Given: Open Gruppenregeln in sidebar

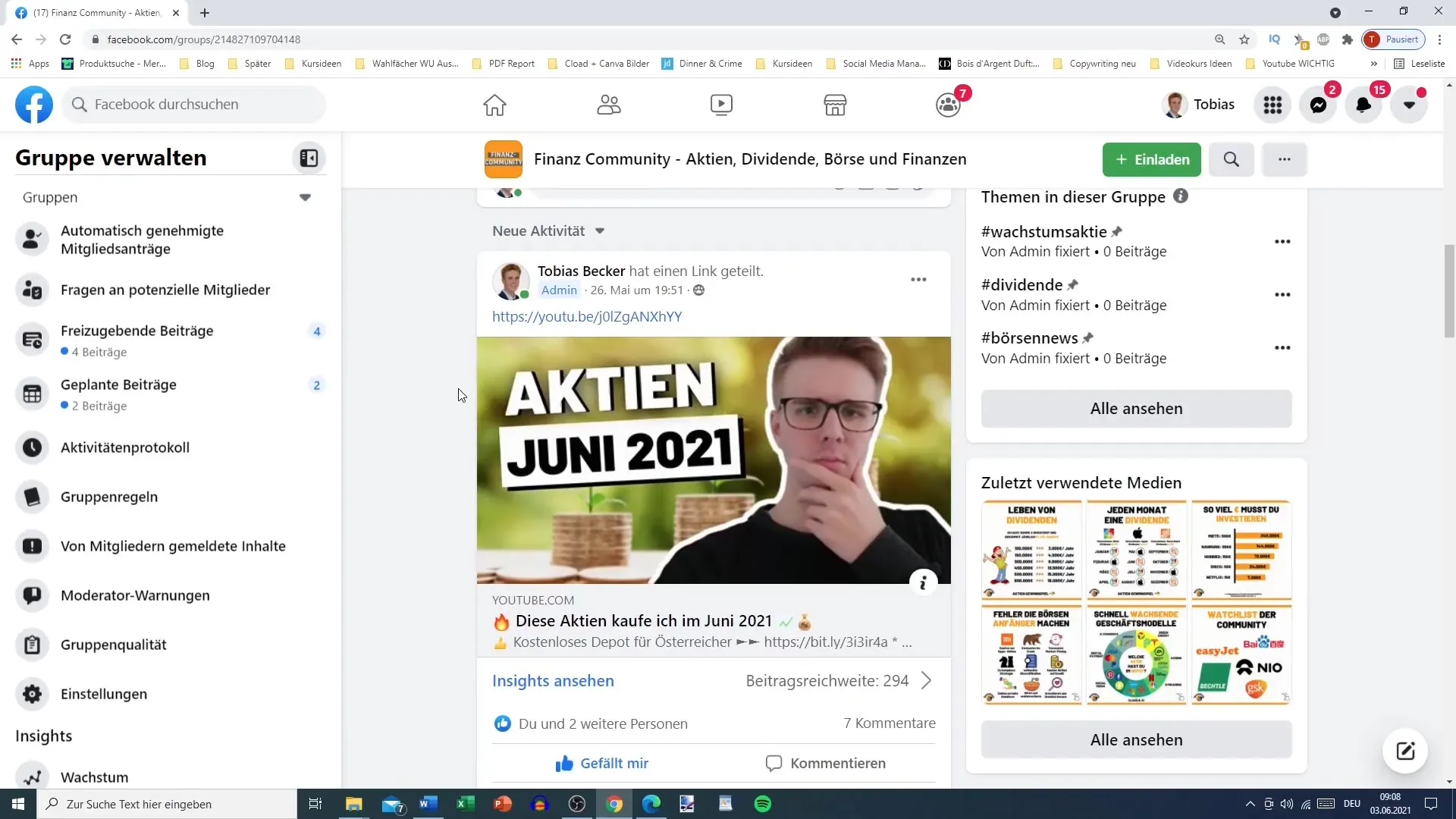Looking at the screenshot, I should pyautogui.click(x=171, y=497).
